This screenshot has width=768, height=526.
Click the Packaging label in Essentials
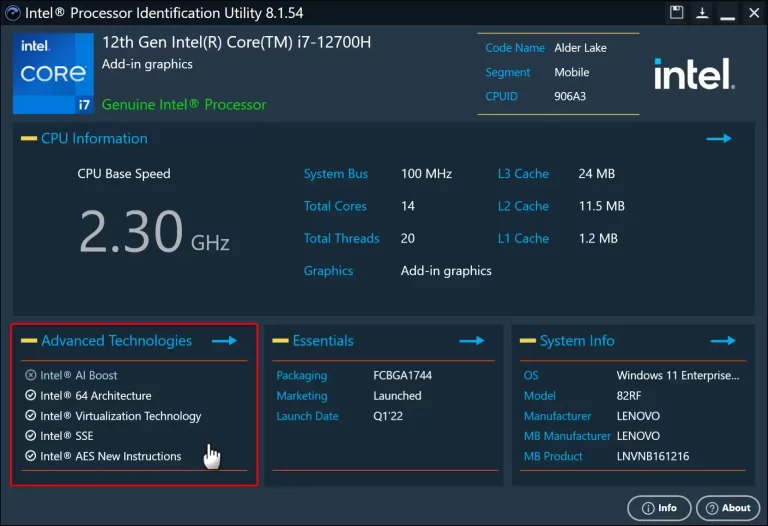[x=302, y=376]
